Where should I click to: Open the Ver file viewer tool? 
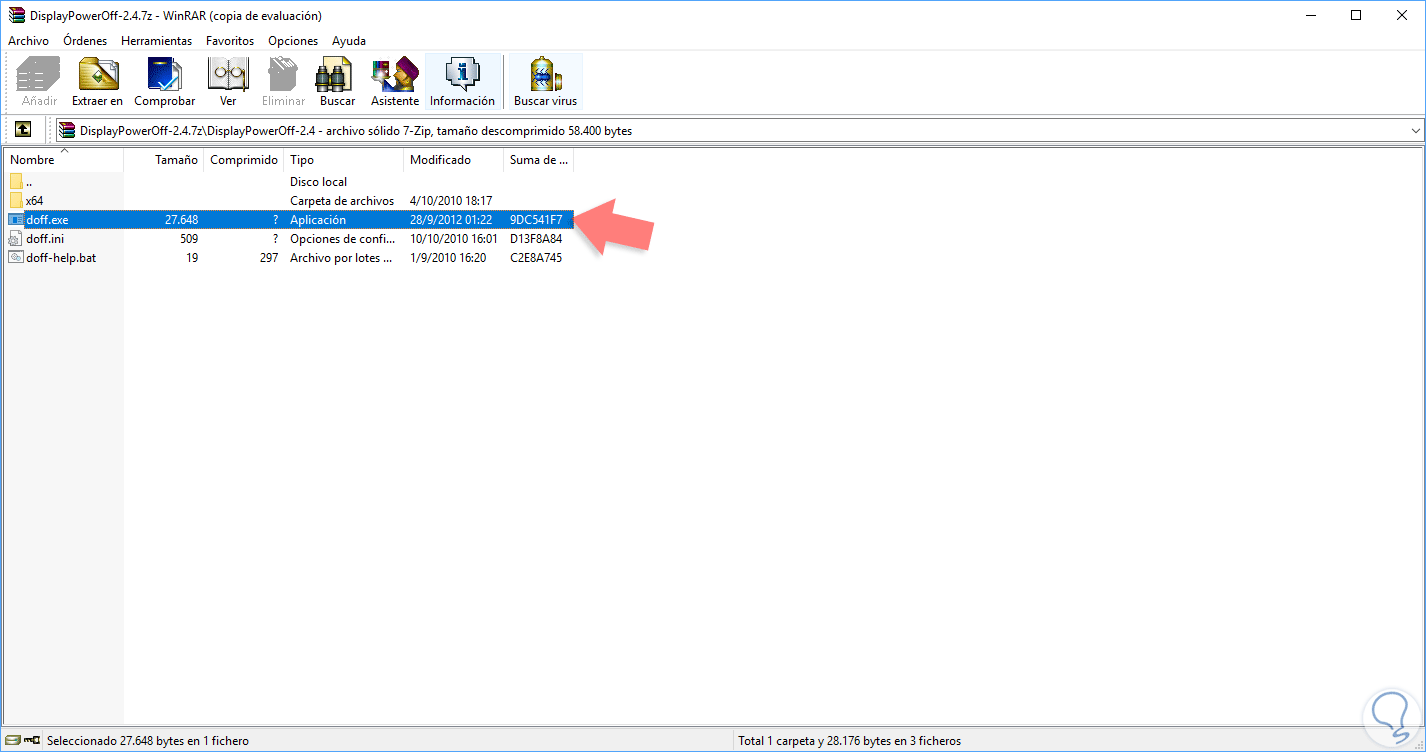pos(228,81)
